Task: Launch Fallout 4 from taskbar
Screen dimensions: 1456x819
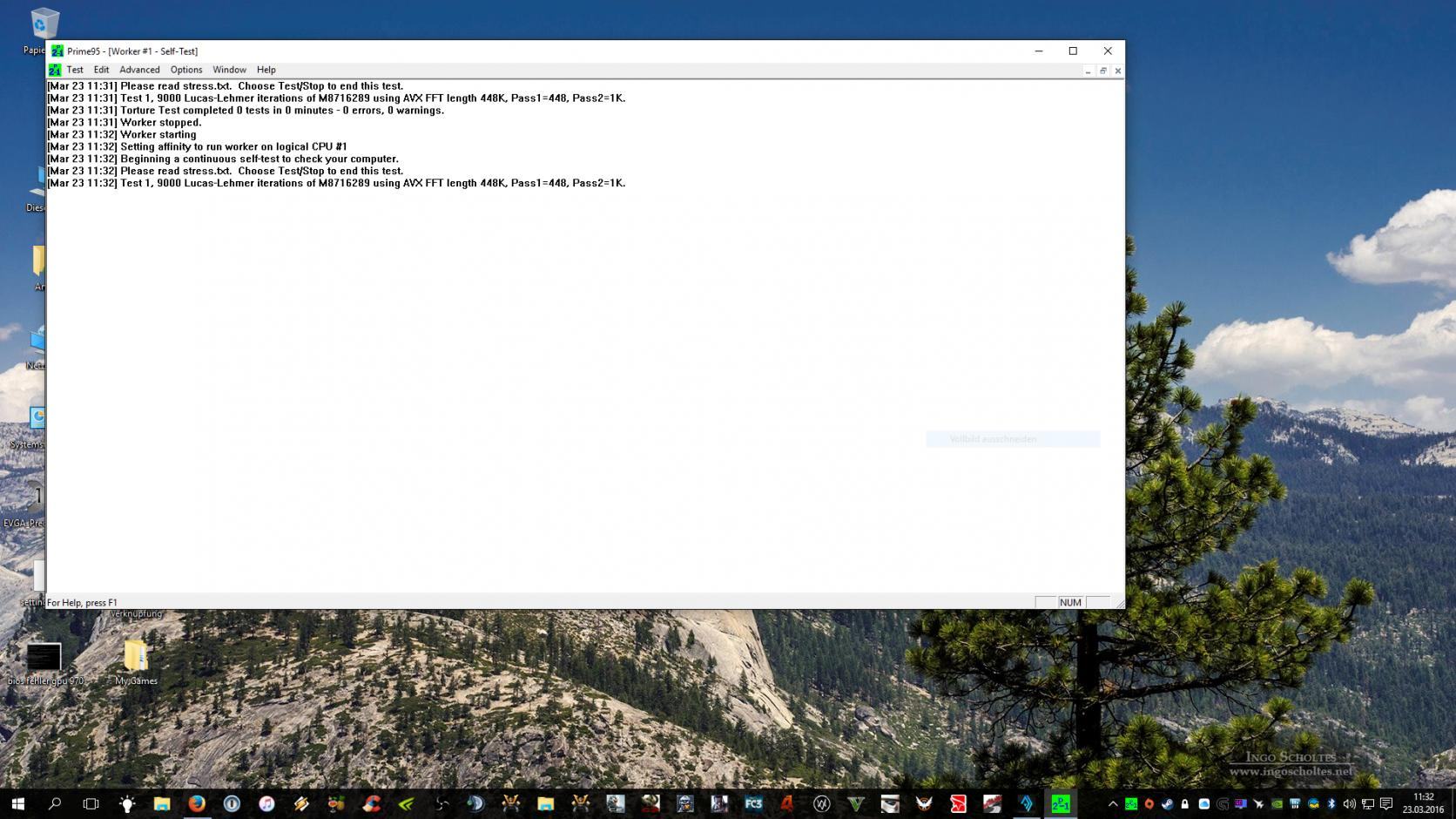Action: pyautogui.click(x=787, y=803)
